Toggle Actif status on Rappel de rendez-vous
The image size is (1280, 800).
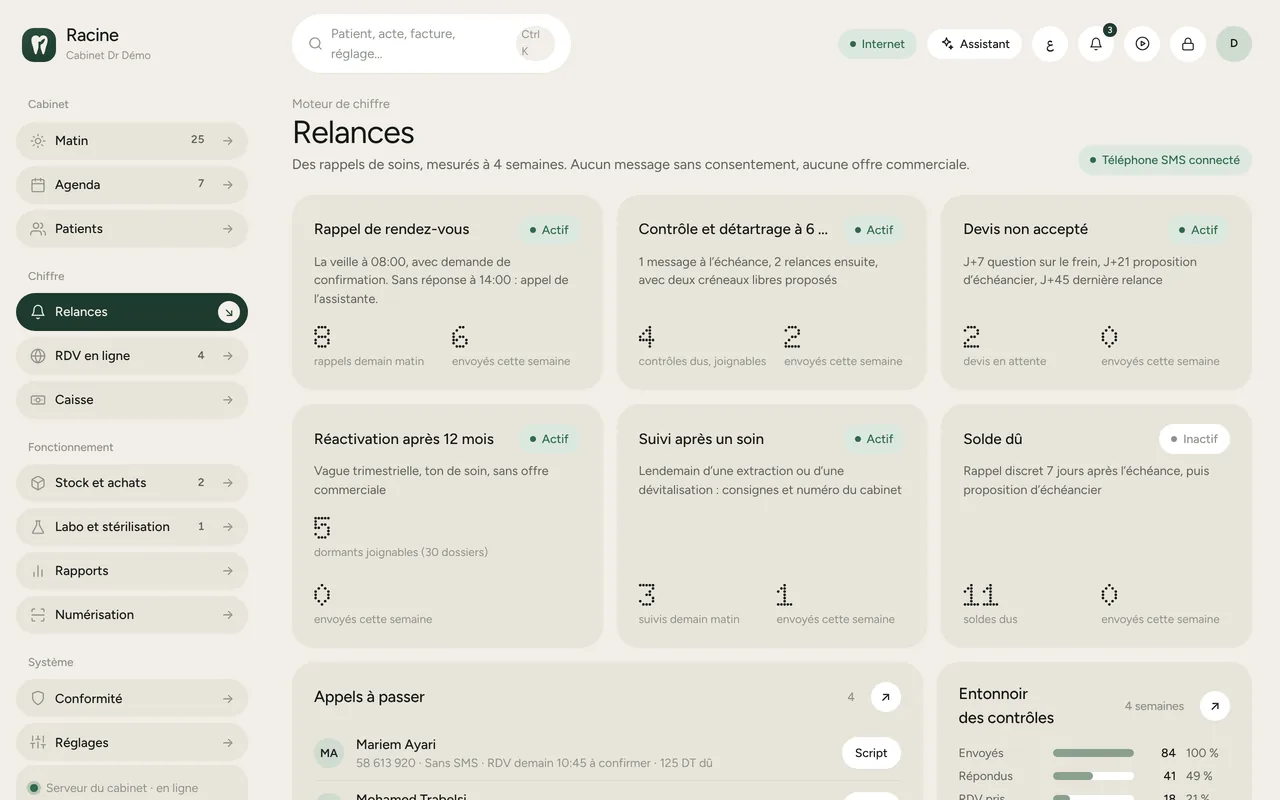pos(549,230)
